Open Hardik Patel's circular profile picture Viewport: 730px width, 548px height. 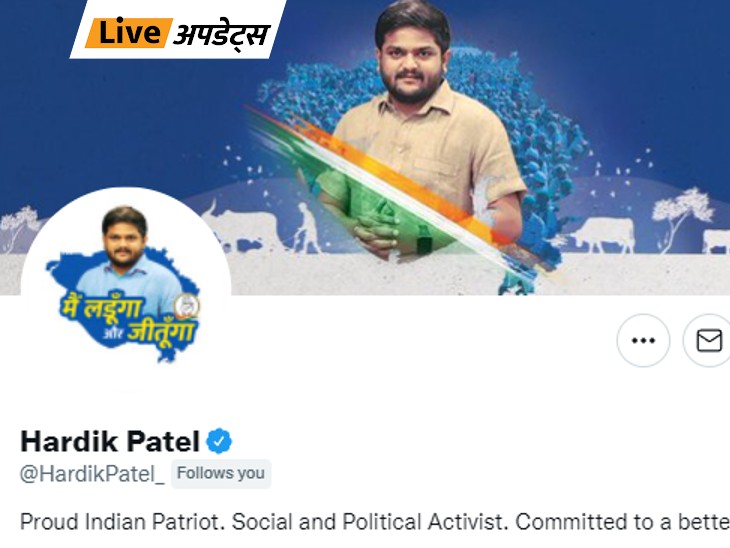[126, 287]
